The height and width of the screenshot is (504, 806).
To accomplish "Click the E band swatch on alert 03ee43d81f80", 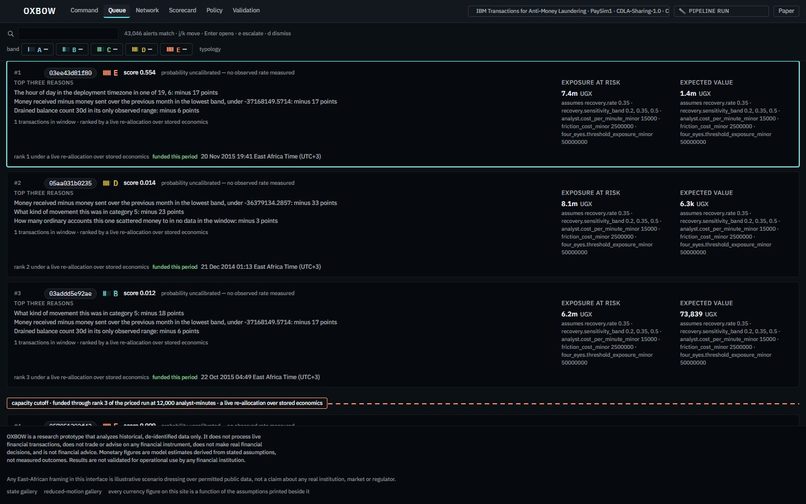I will (107, 73).
